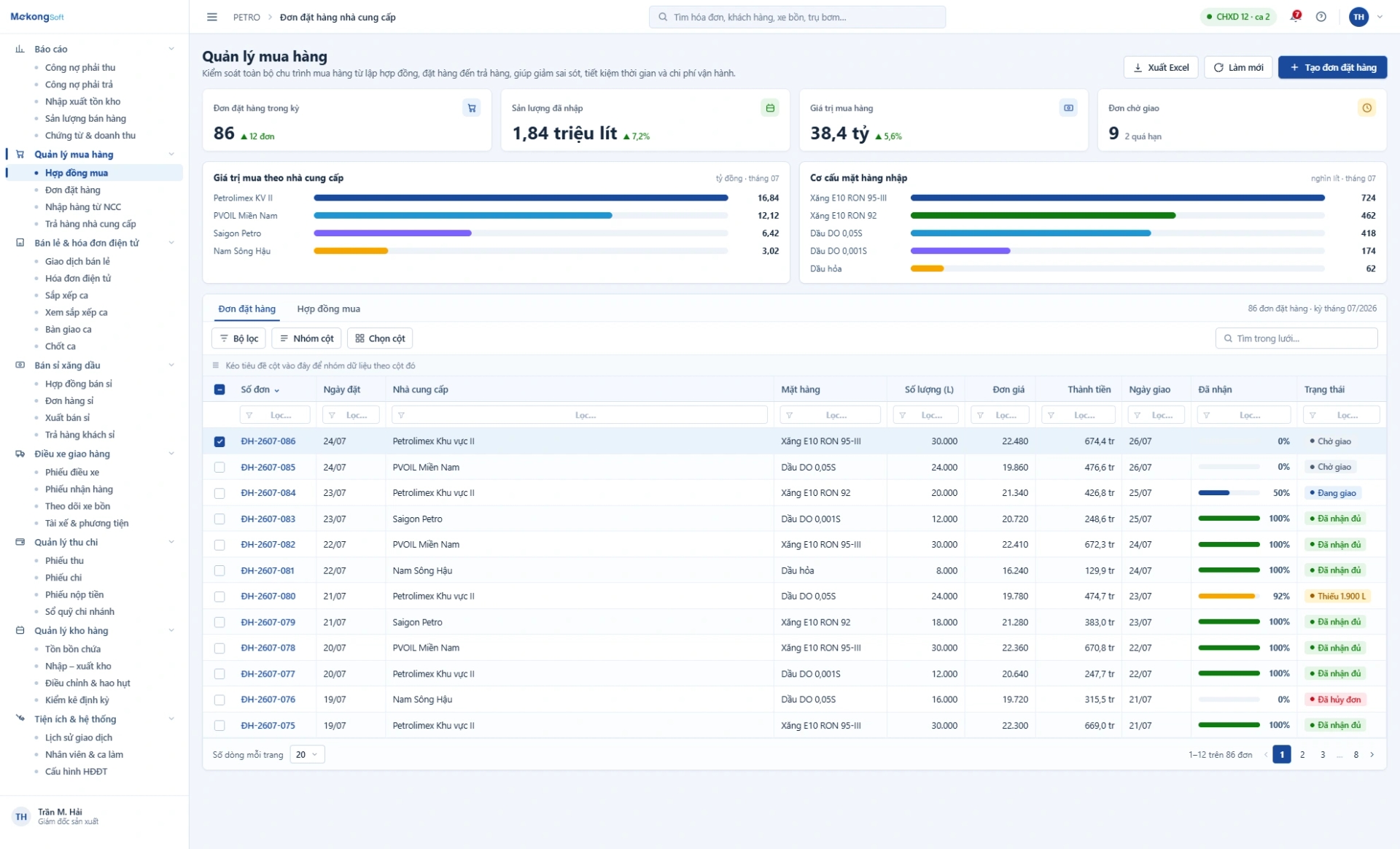Open the notifications bell icon
1400x849 pixels.
(1296, 16)
